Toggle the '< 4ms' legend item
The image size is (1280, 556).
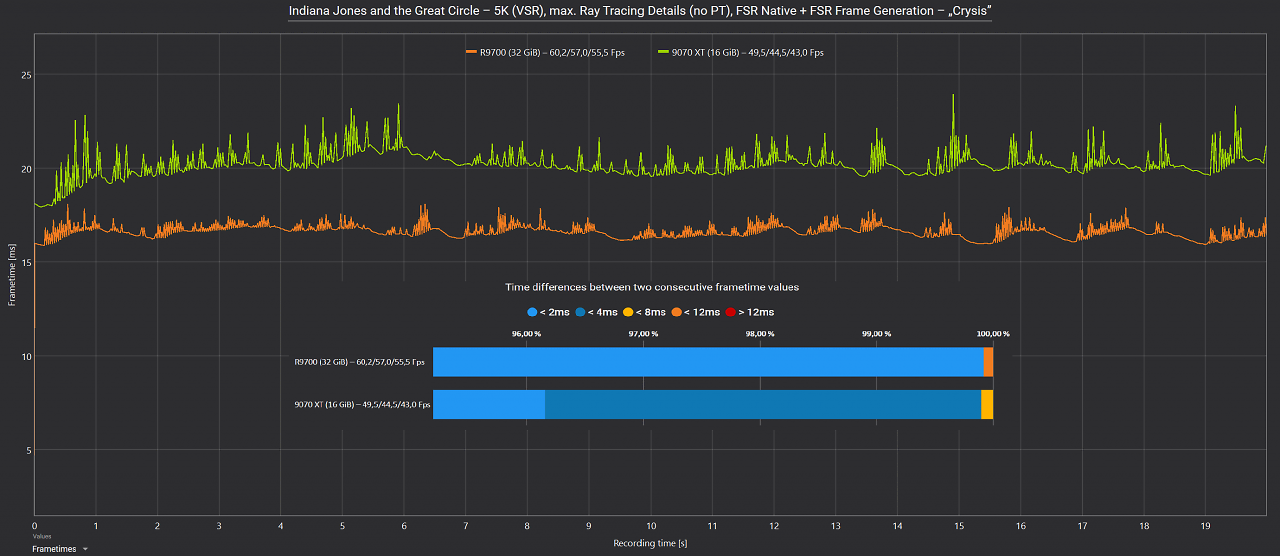coord(598,312)
